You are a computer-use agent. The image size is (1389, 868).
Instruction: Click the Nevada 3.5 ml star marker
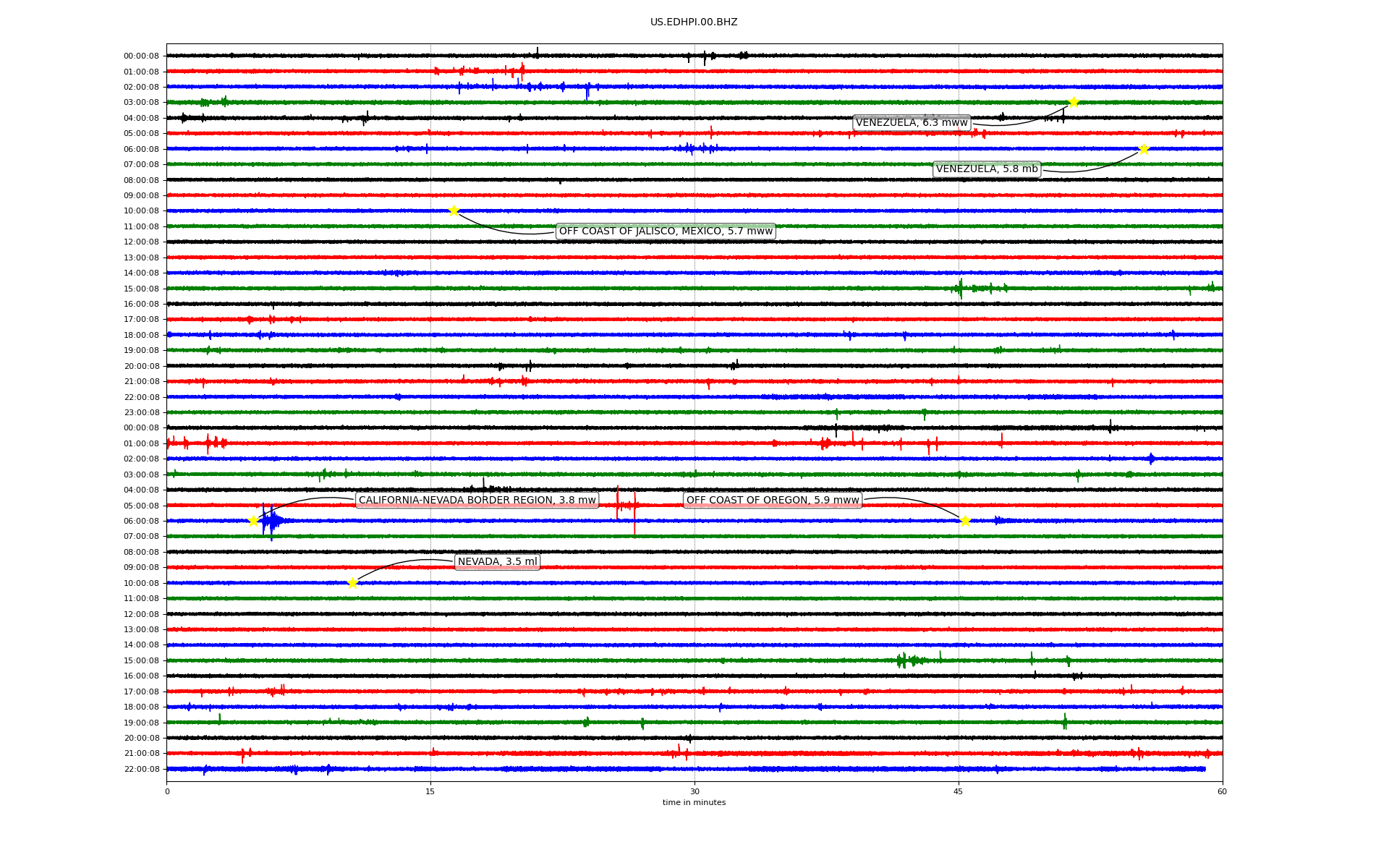pyautogui.click(x=352, y=583)
